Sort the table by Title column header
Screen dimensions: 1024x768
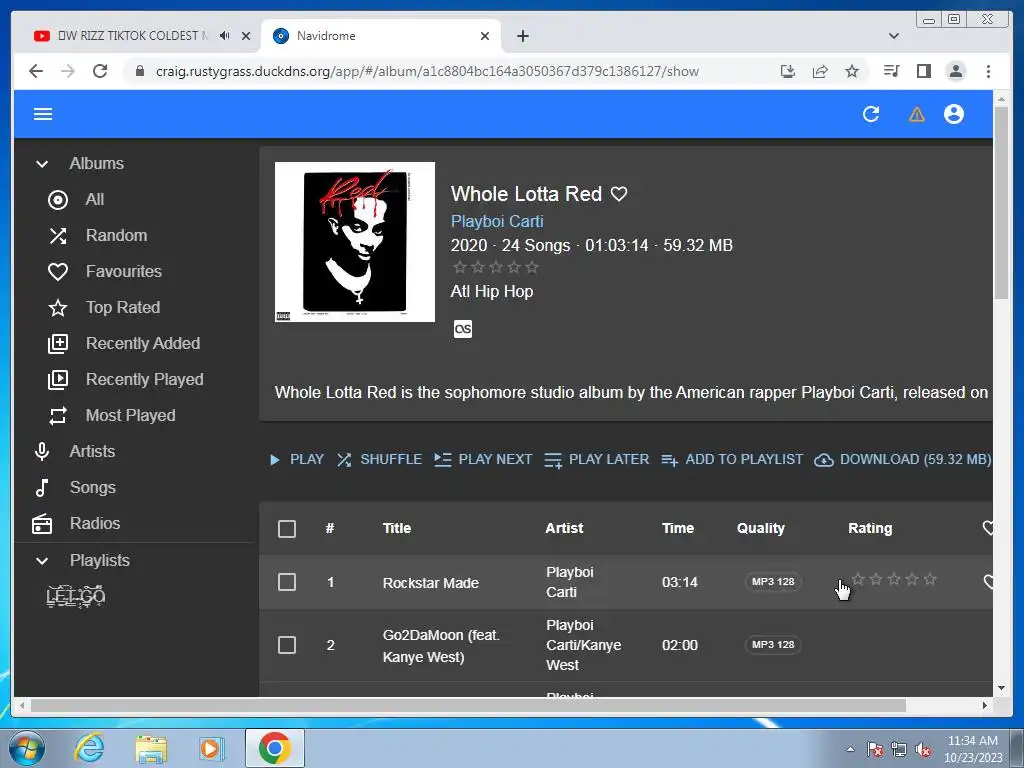[x=396, y=528]
